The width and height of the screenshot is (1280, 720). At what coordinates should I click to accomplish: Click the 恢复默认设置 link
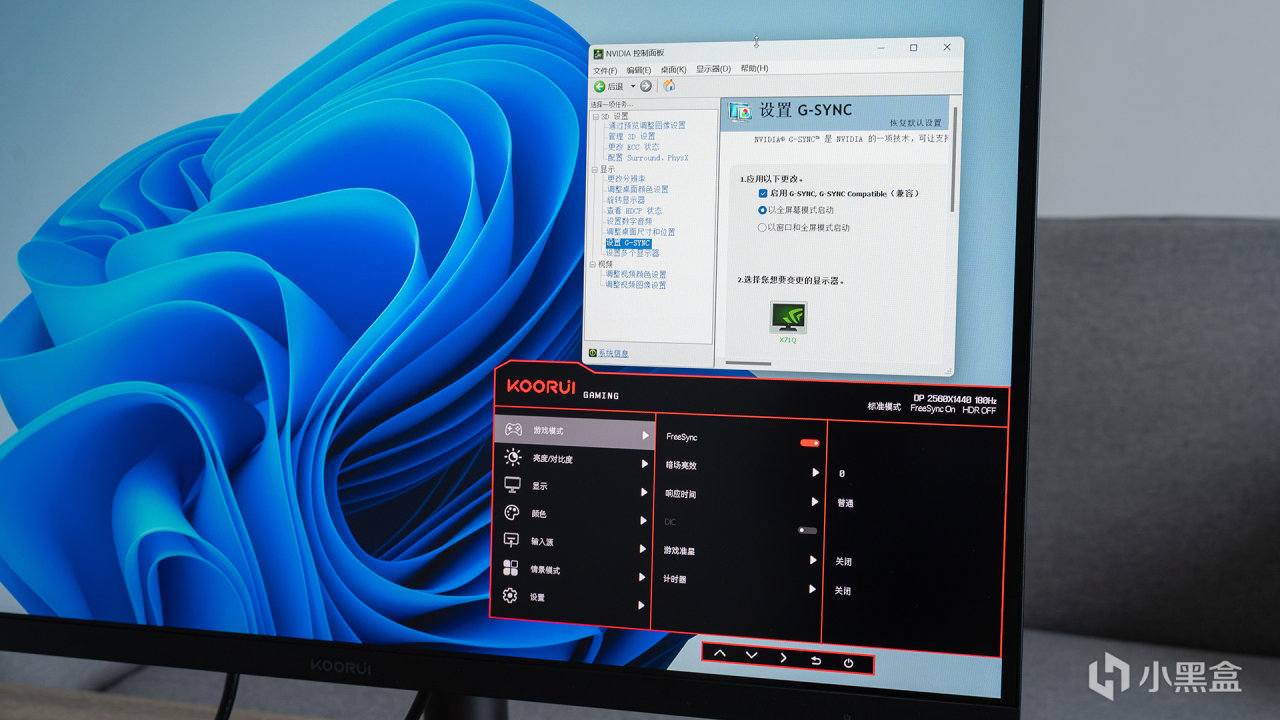click(916, 122)
